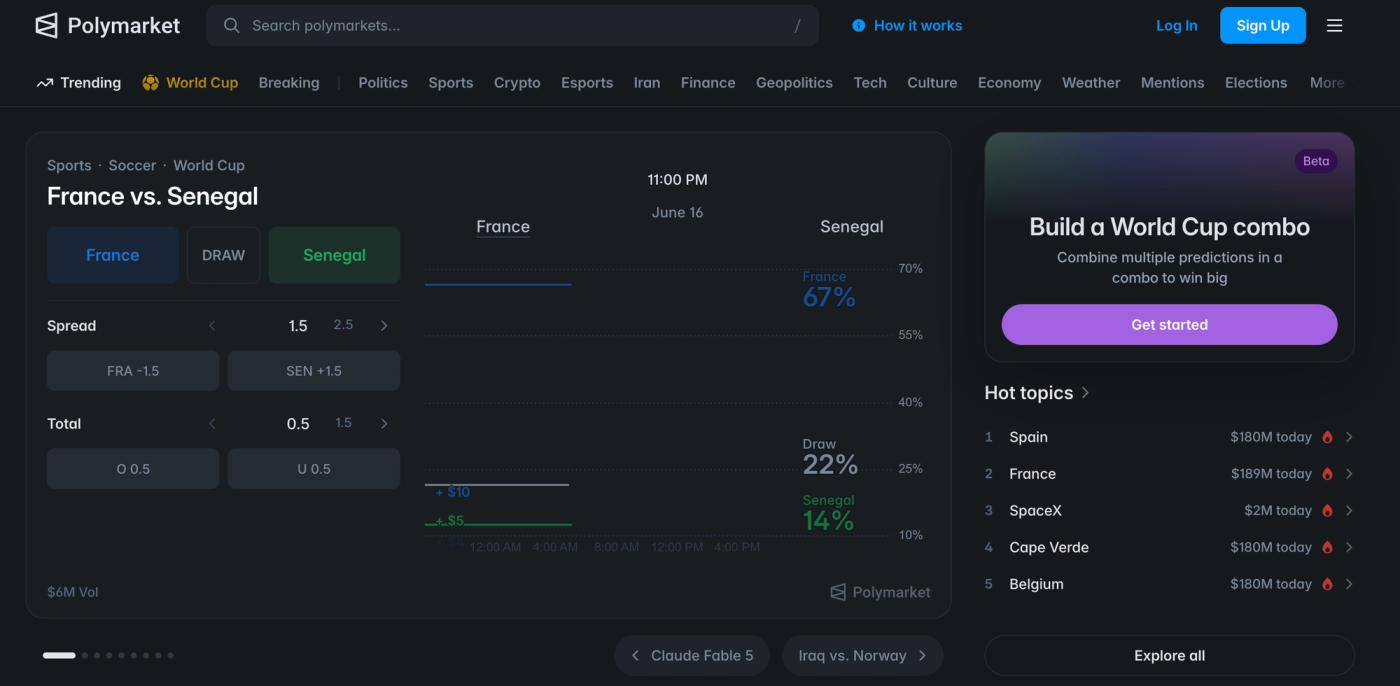Click the search magnifier icon

[x=231, y=26]
